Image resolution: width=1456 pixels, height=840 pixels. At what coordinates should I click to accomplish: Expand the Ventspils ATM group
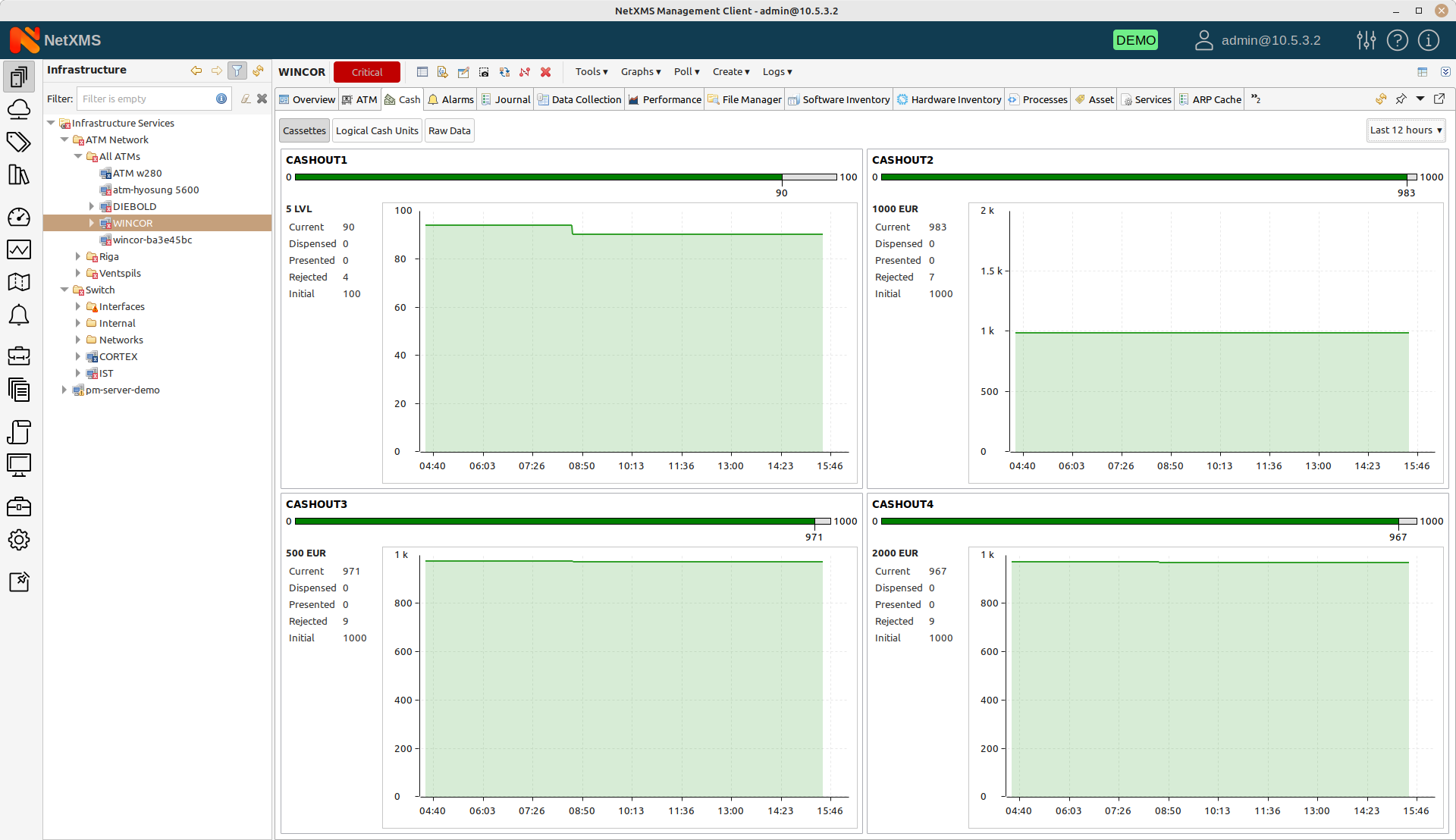(x=78, y=273)
